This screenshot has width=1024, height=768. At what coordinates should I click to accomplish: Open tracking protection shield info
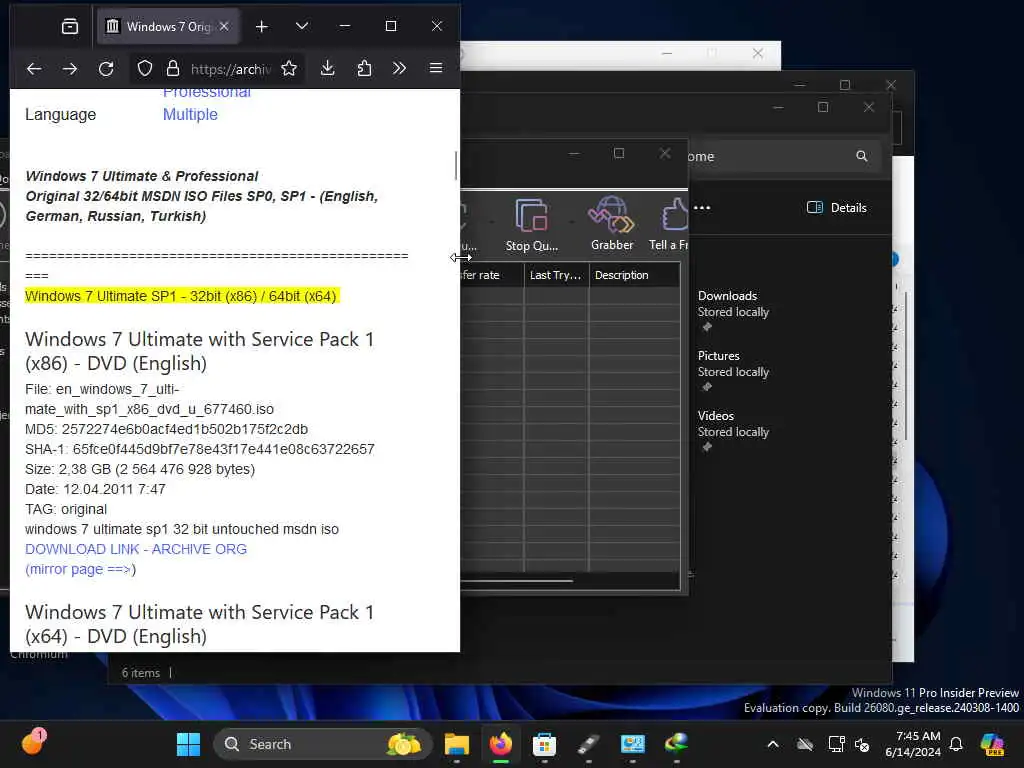tap(145, 69)
